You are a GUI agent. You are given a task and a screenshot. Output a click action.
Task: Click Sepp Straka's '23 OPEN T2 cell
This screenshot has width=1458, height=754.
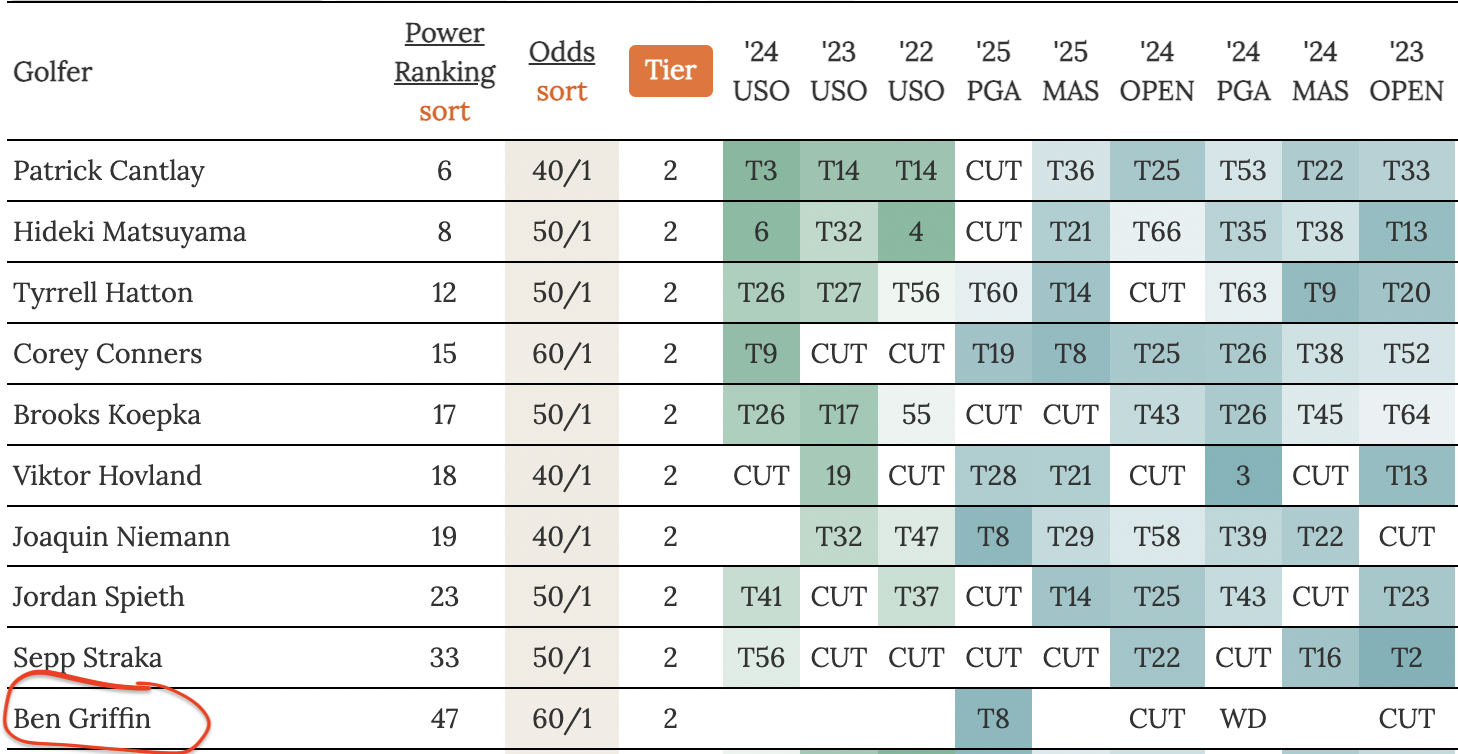pos(1406,658)
